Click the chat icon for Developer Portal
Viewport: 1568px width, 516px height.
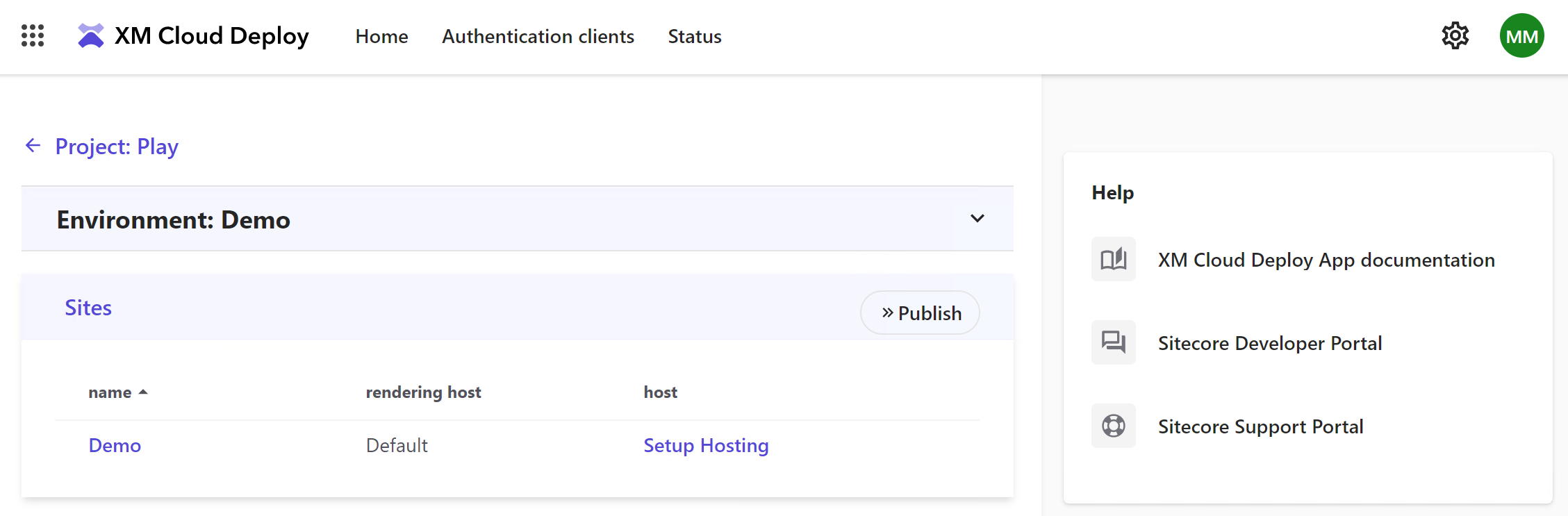1113,342
